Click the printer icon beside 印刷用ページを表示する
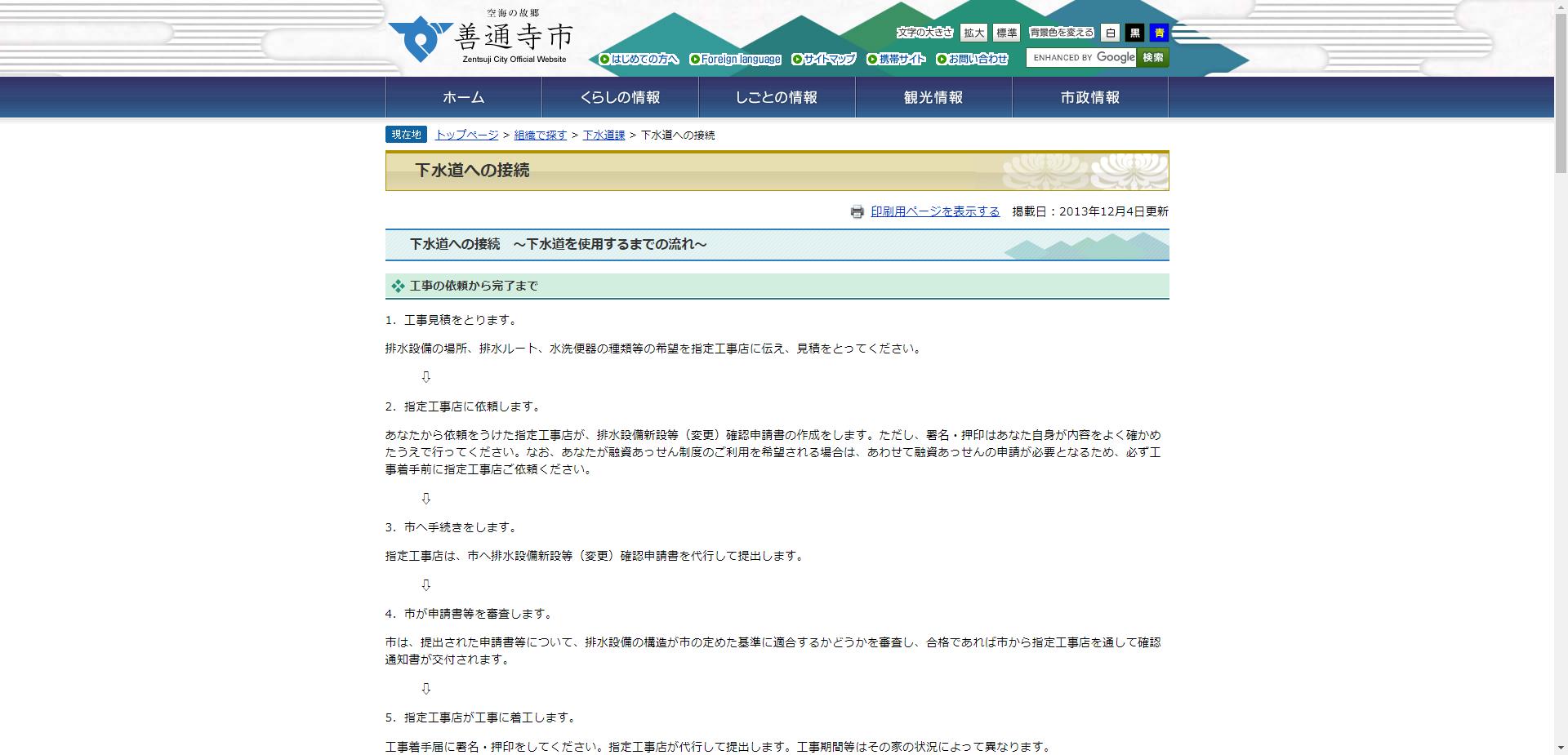1568x755 pixels. tap(856, 211)
